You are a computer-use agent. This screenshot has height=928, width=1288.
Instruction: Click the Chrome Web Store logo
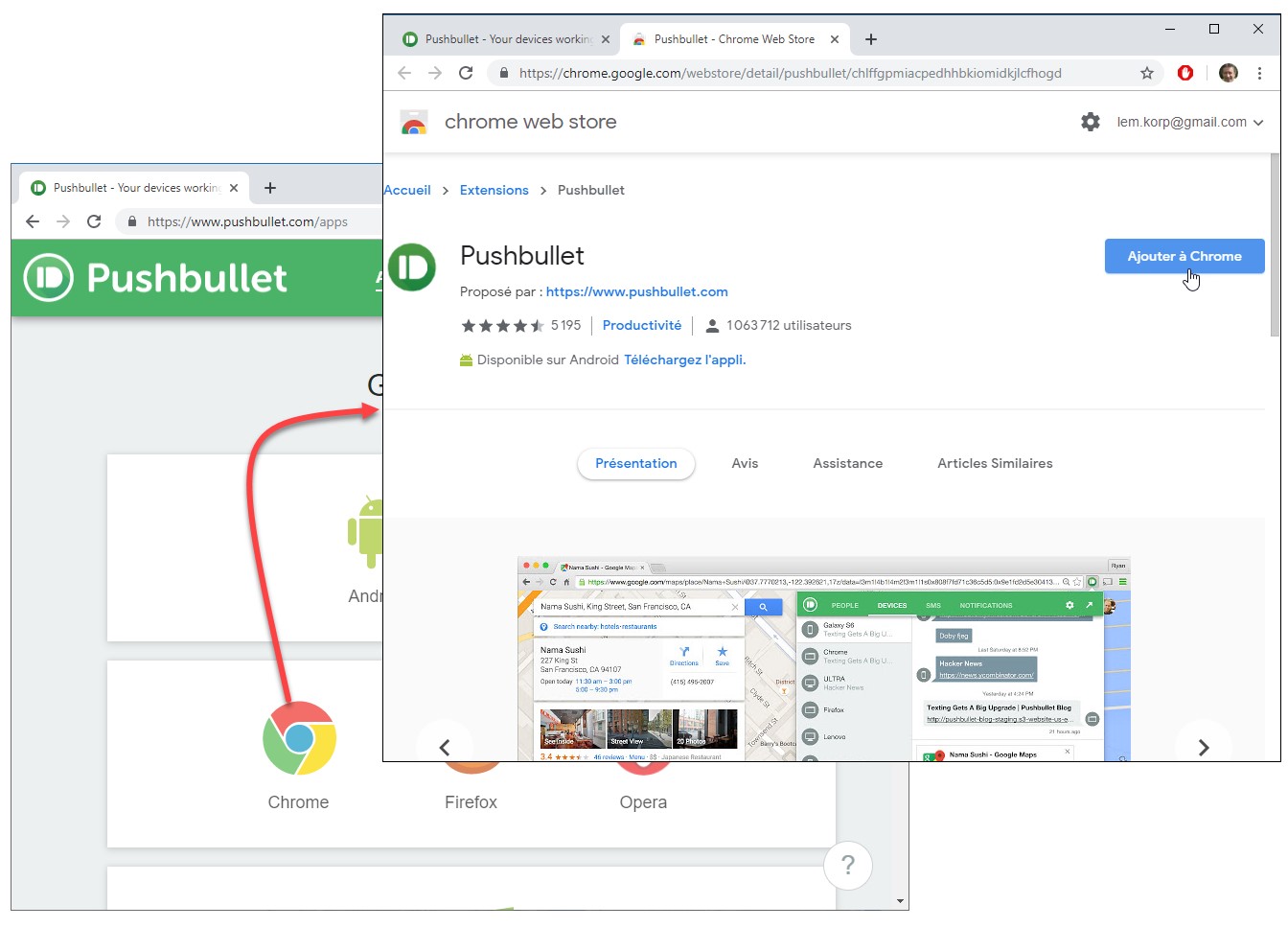click(x=414, y=122)
